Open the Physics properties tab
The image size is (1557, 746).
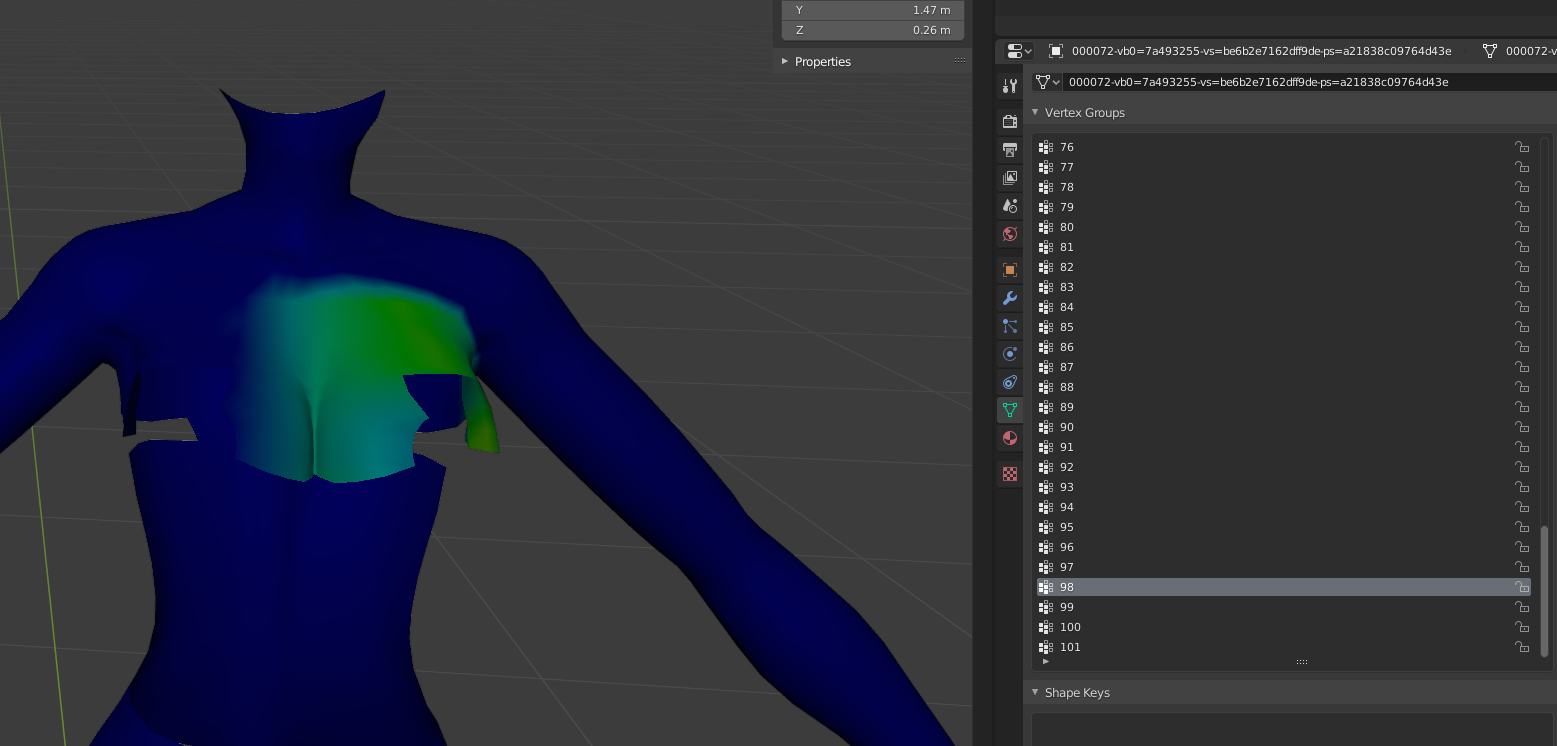[1010, 354]
